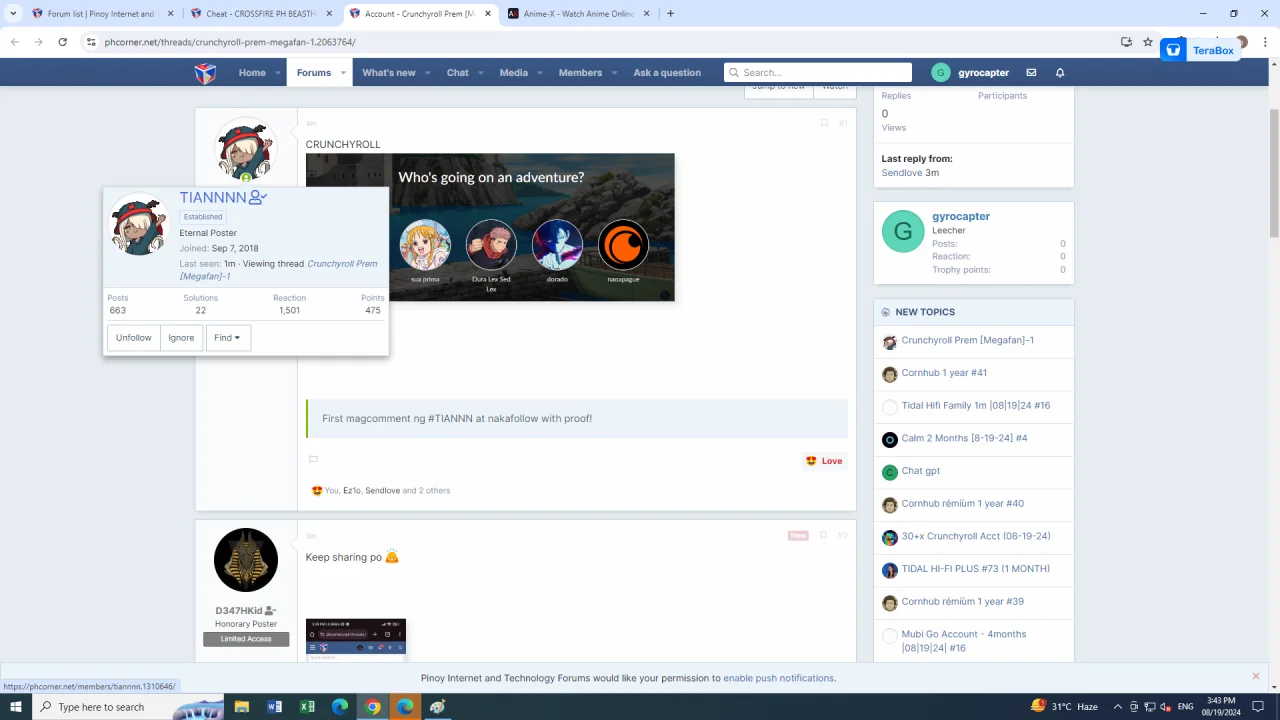Expand the What's new dropdown arrow

click(428, 73)
